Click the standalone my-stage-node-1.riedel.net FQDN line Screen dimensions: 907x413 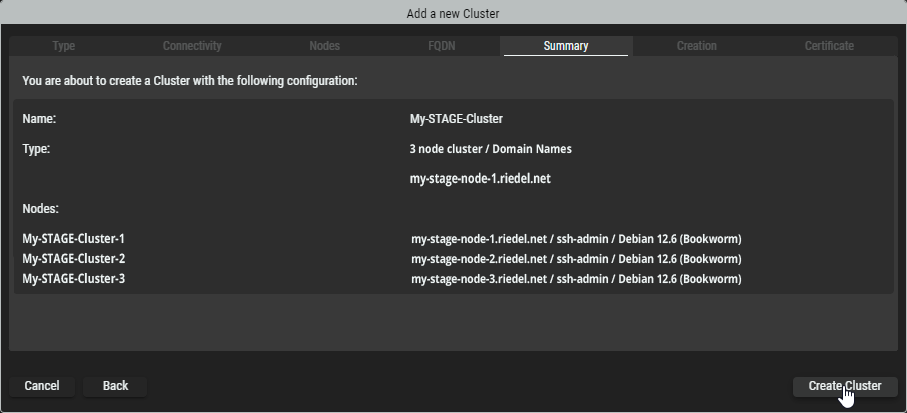(480, 179)
